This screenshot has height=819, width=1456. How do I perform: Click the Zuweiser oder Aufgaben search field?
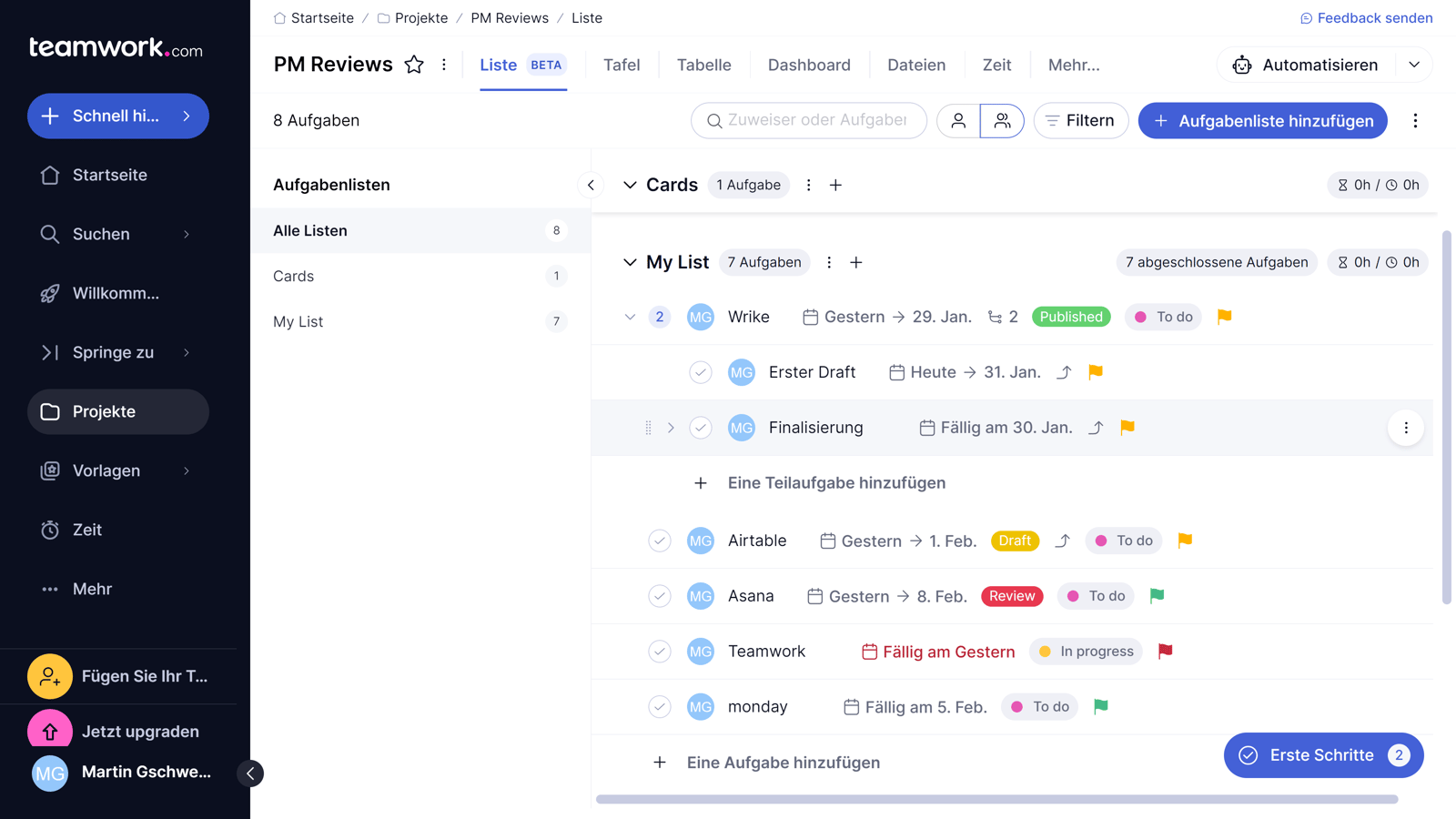[810, 120]
